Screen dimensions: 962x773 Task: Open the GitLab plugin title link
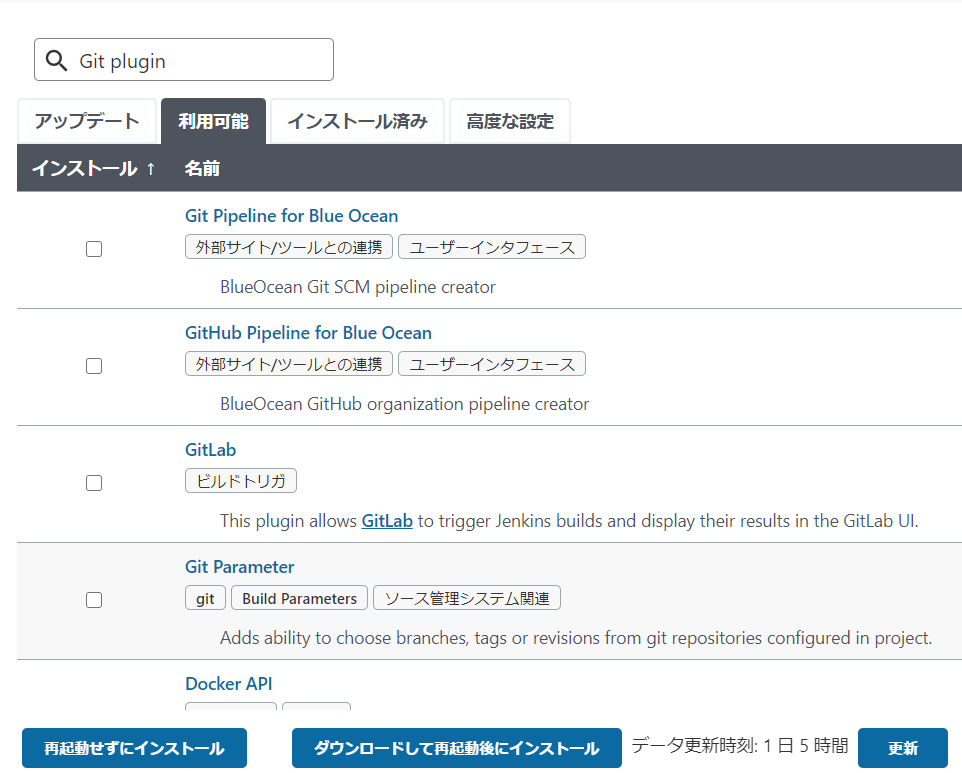(210, 450)
